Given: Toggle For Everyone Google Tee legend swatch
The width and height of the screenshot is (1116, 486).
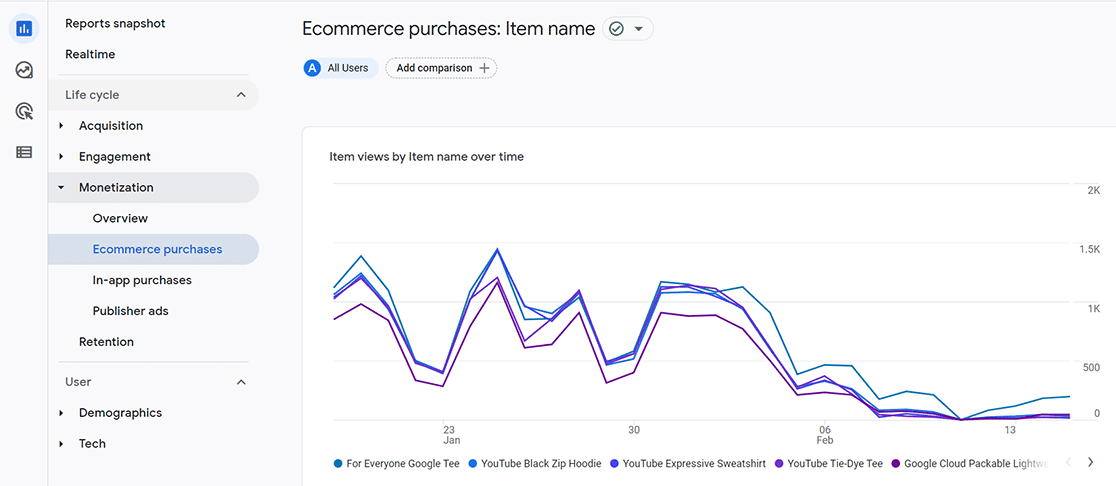Looking at the screenshot, I should (338, 464).
